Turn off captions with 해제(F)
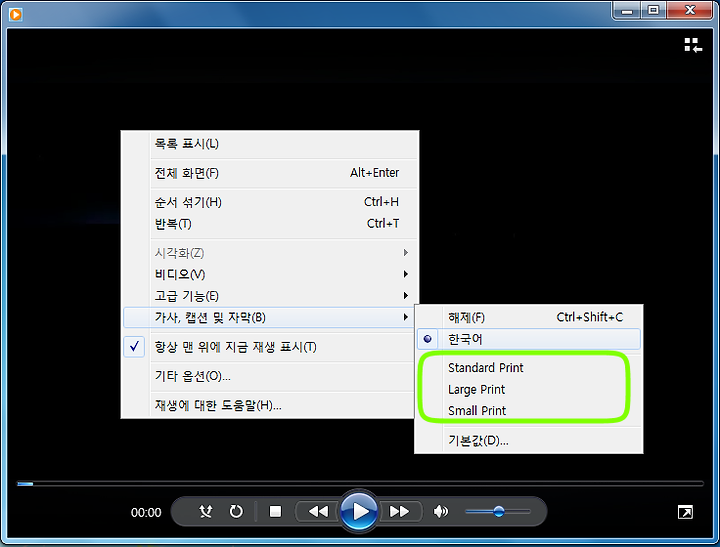Viewport: 720px width, 547px height. coord(529,317)
